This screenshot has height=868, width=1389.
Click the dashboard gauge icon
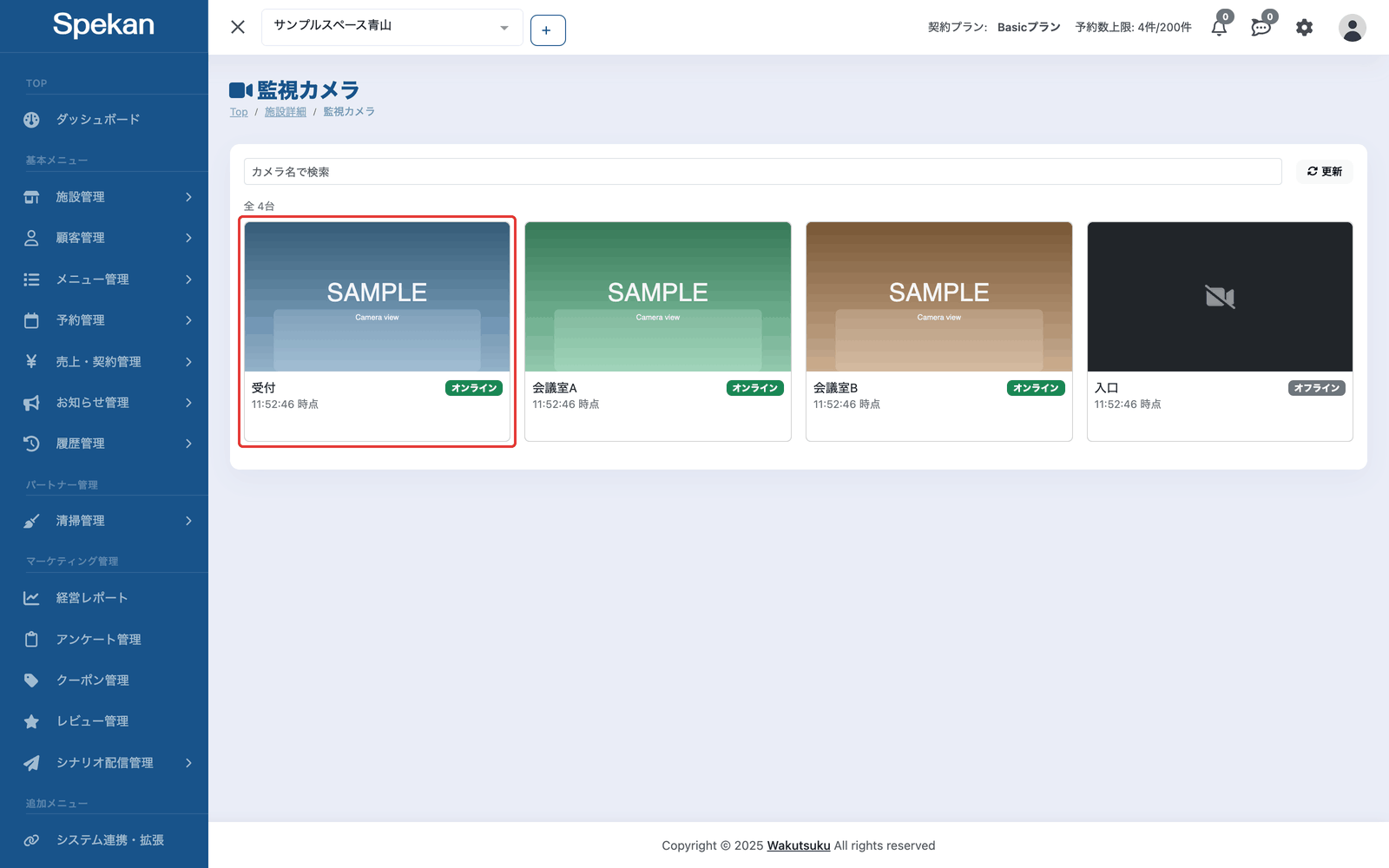coord(31,120)
